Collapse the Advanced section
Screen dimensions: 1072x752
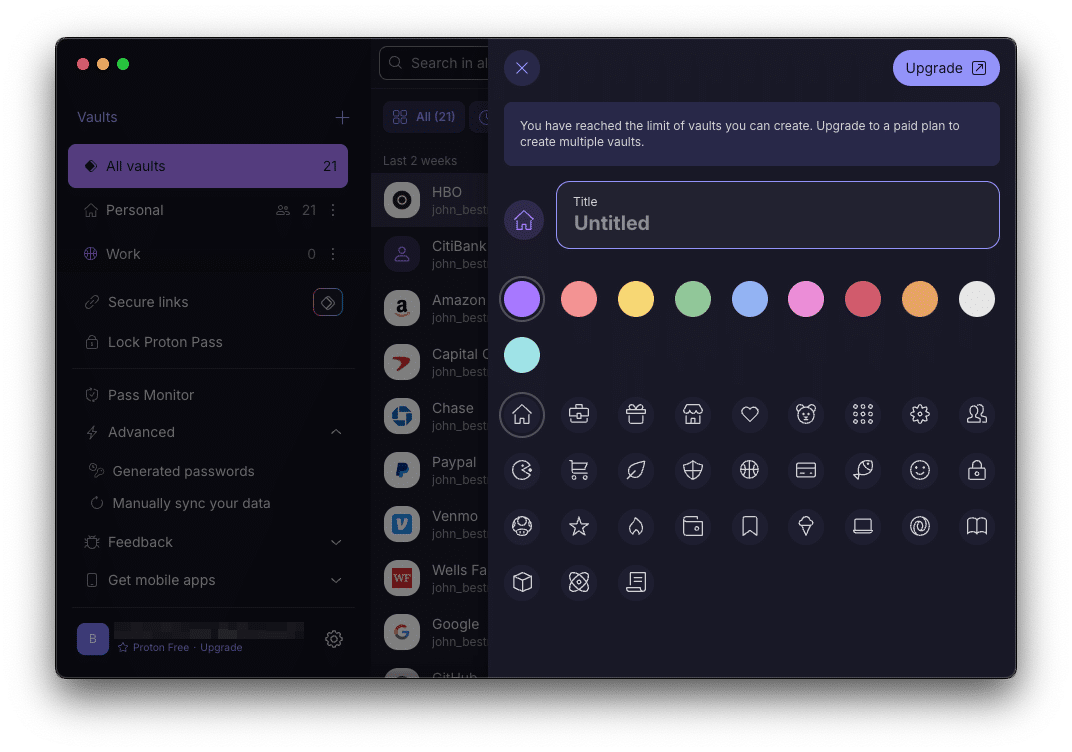pyautogui.click(x=336, y=432)
